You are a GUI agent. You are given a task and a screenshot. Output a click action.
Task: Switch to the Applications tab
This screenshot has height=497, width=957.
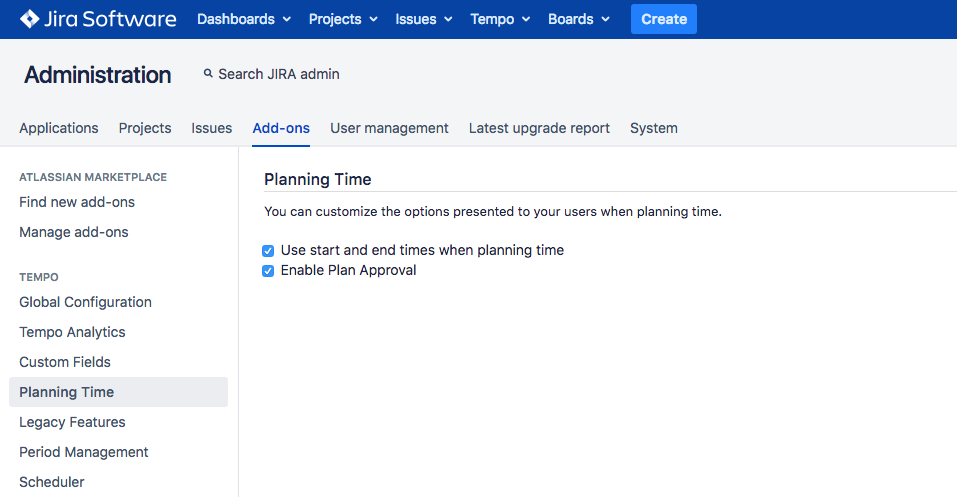[59, 128]
